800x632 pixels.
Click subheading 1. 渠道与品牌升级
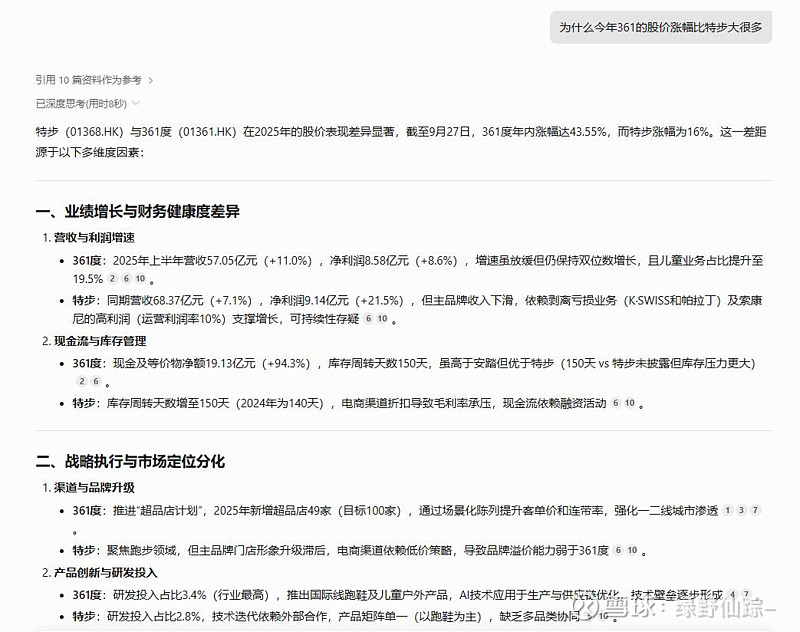[x=88, y=488]
